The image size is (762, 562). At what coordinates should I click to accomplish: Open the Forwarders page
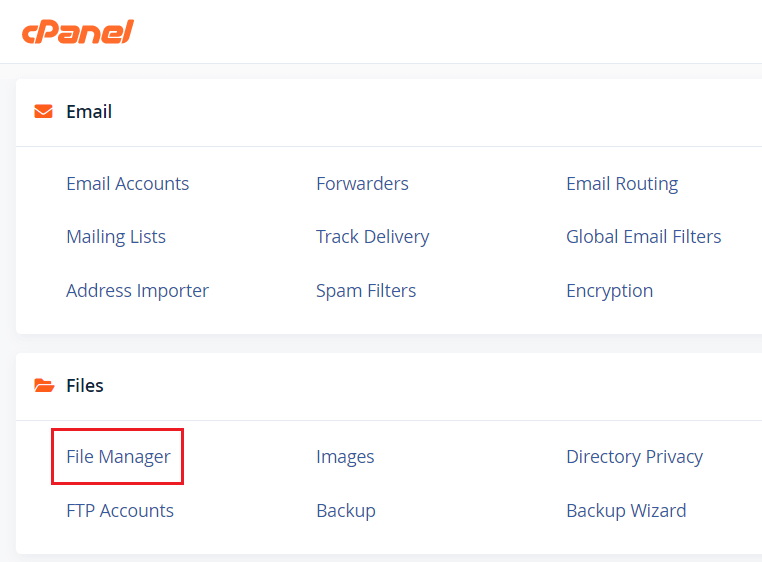pos(362,183)
